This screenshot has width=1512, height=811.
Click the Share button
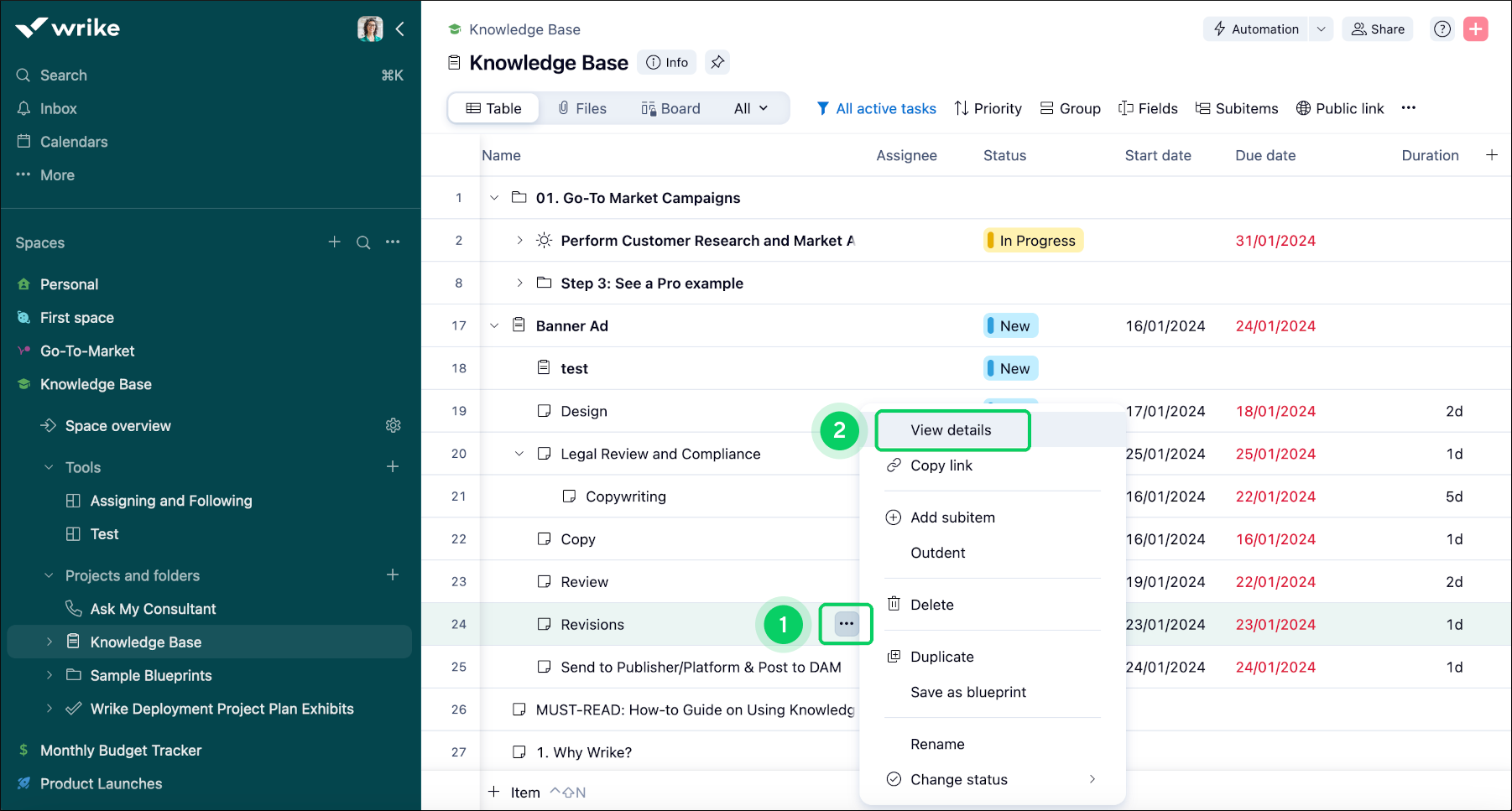[x=1377, y=29]
